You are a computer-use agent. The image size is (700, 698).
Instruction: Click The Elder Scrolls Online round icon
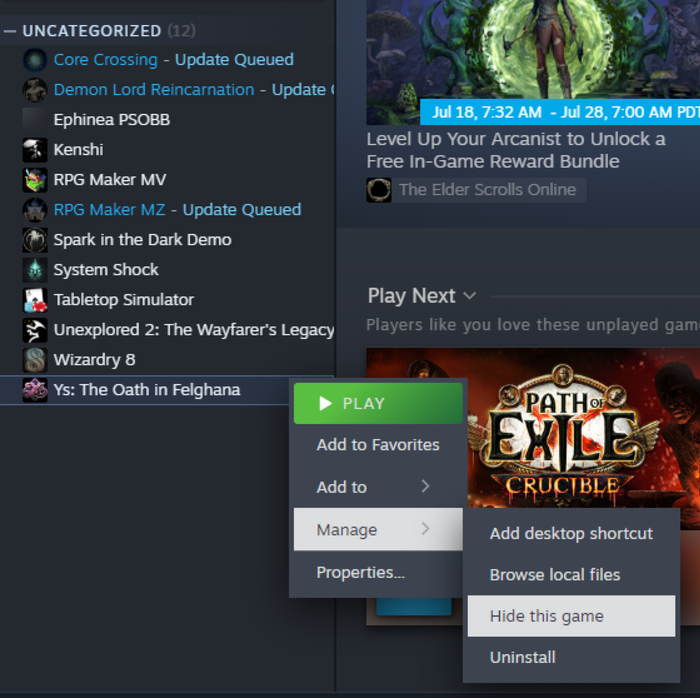click(379, 190)
